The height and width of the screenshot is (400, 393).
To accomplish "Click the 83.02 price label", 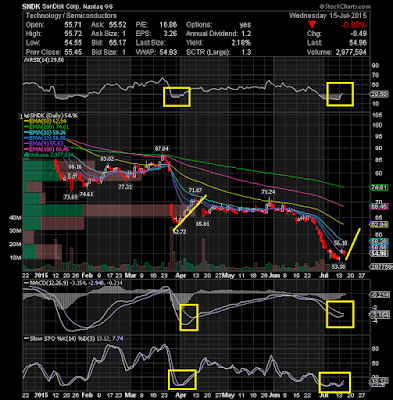I will point(107,158).
